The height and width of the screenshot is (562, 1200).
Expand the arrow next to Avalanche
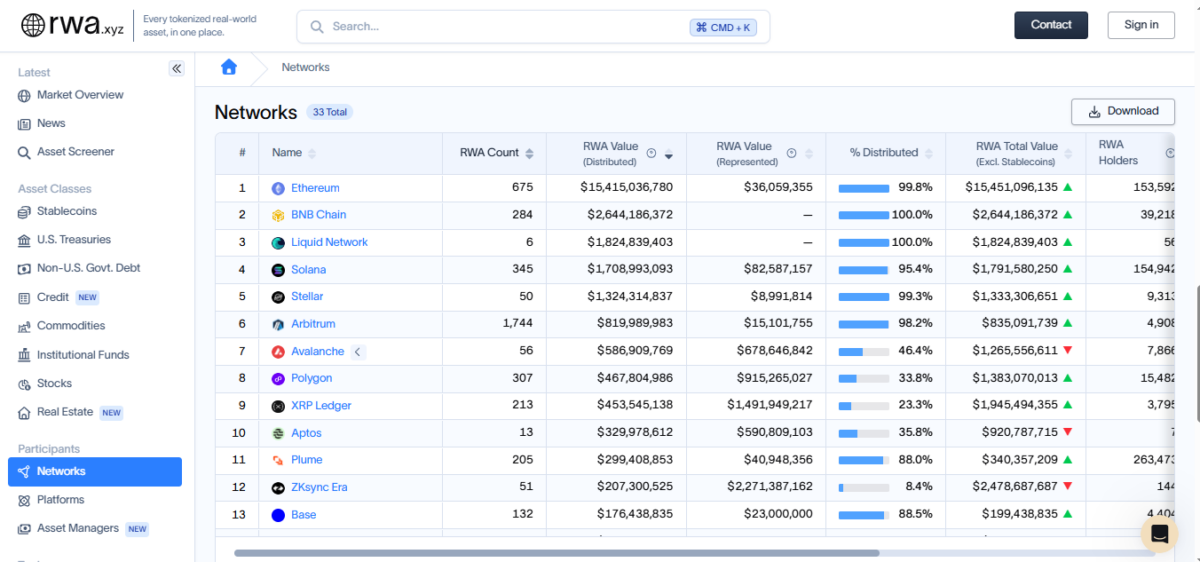click(358, 352)
